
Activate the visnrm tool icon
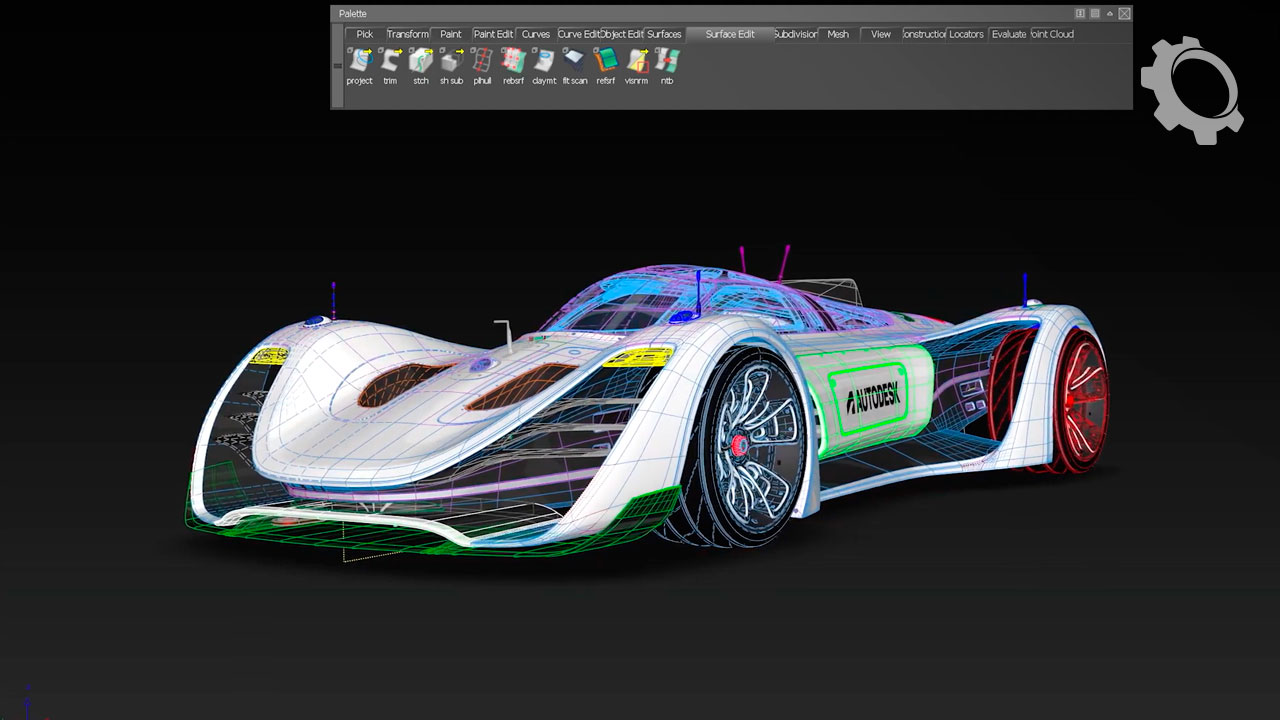pyautogui.click(x=636, y=61)
